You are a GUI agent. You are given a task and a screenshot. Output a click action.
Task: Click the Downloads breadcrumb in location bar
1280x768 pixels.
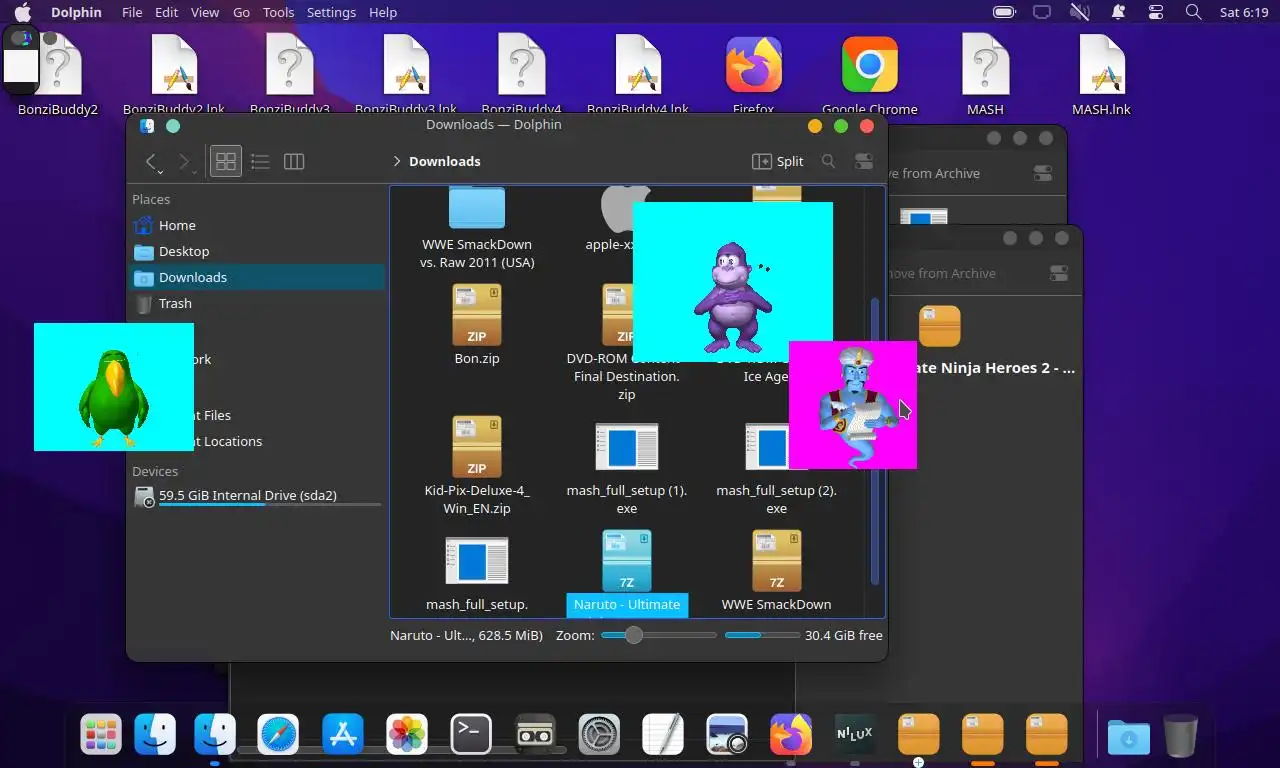click(444, 161)
